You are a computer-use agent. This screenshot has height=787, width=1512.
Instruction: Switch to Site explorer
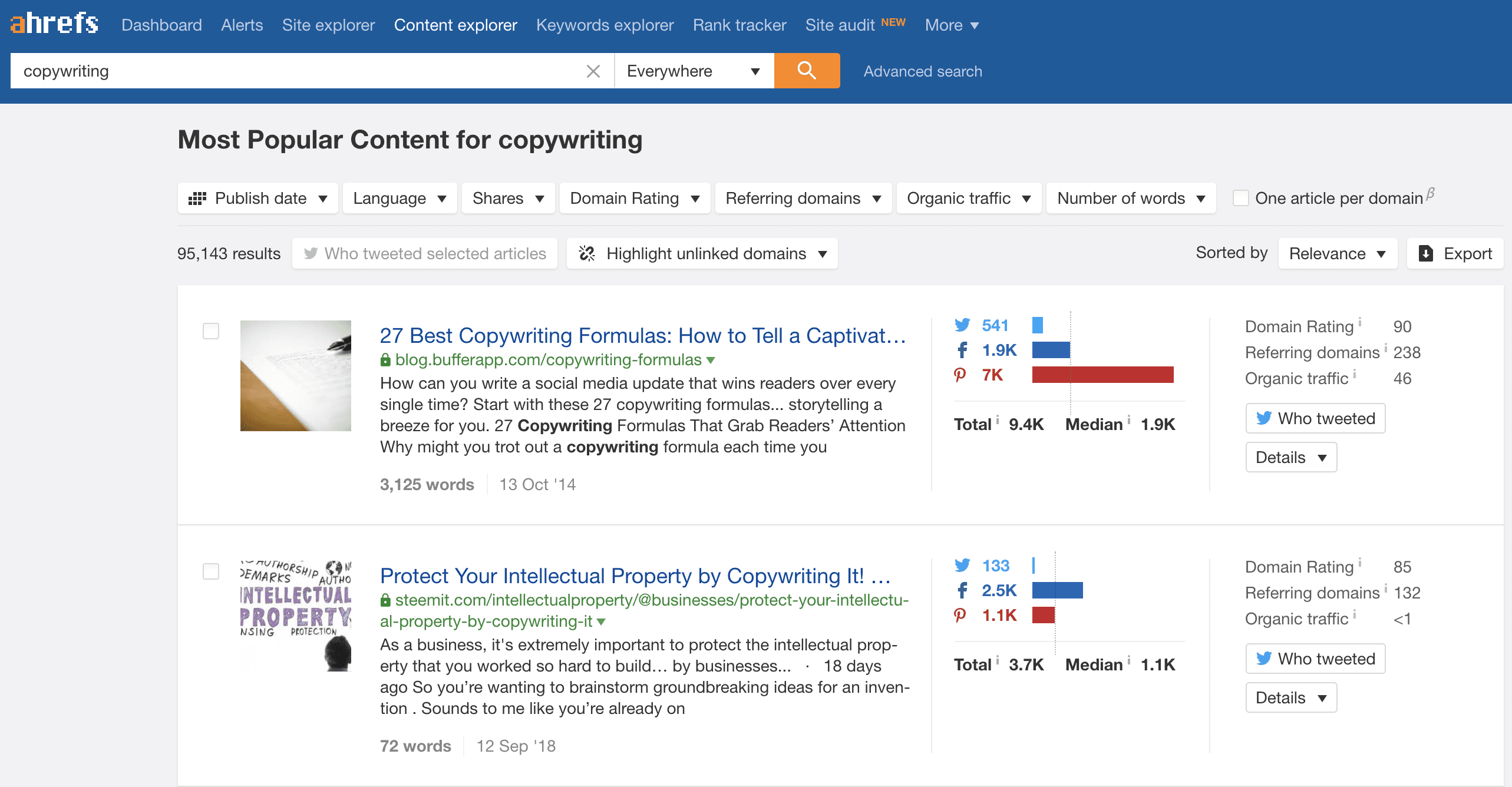pyautogui.click(x=328, y=25)
